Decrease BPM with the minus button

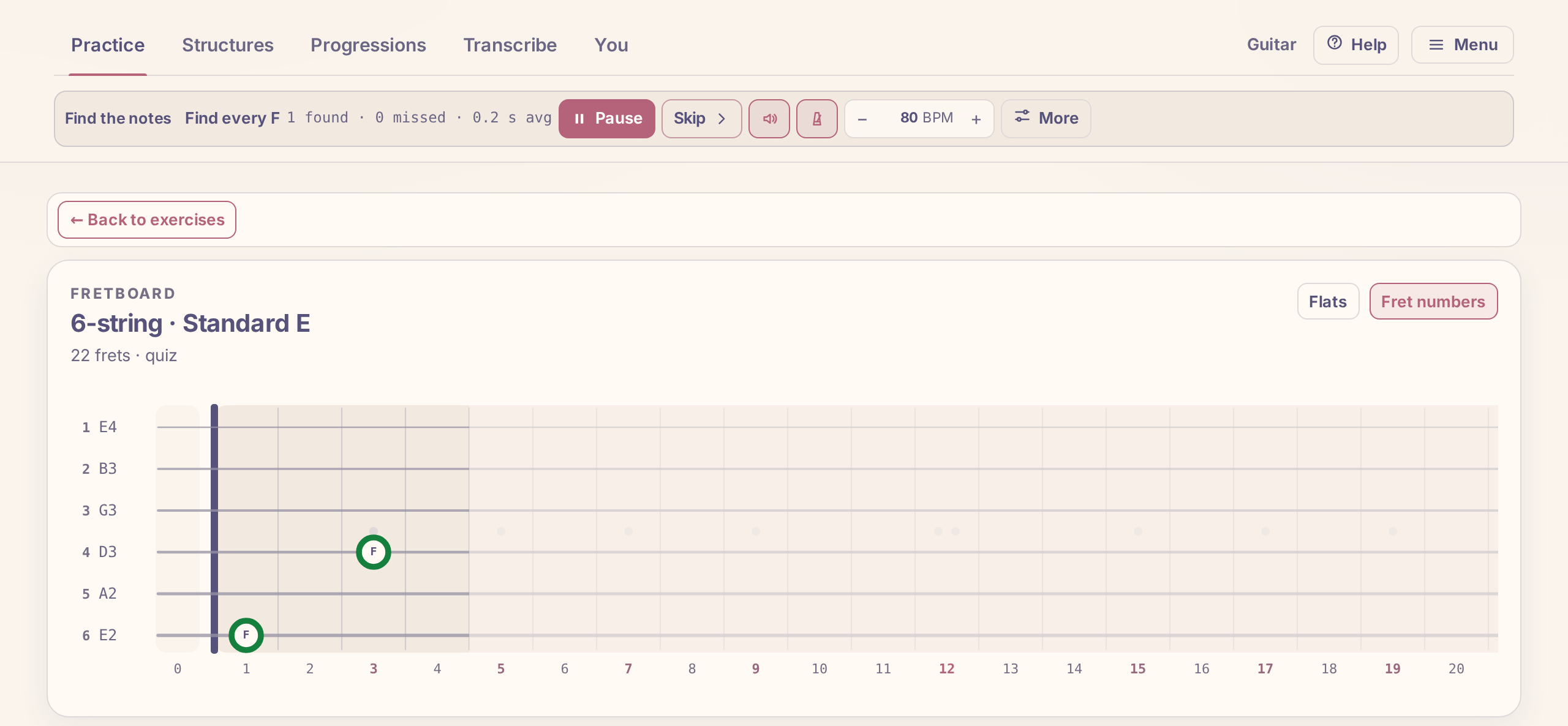[862, 119]
